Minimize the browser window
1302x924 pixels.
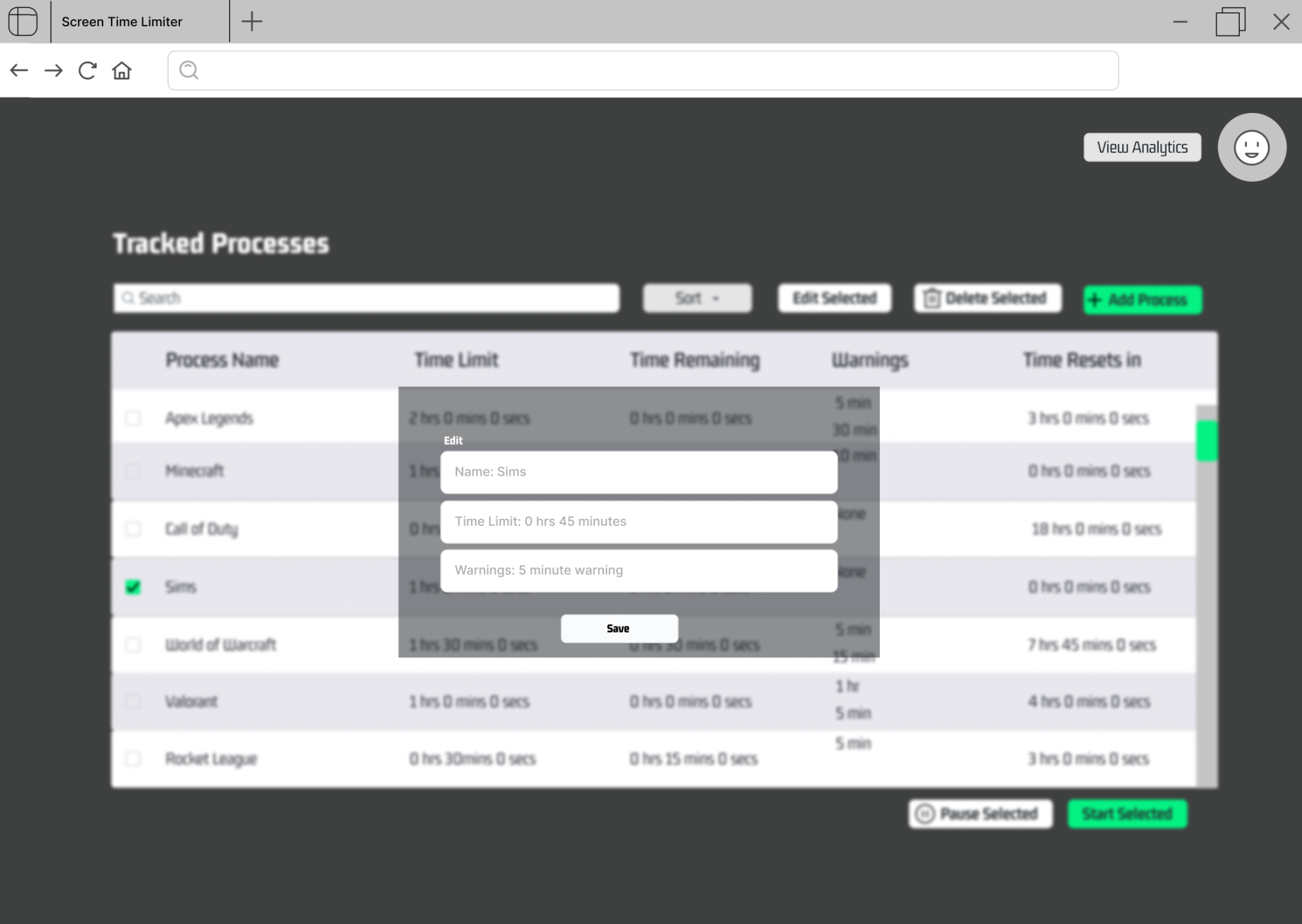[x=1180, y=22]
